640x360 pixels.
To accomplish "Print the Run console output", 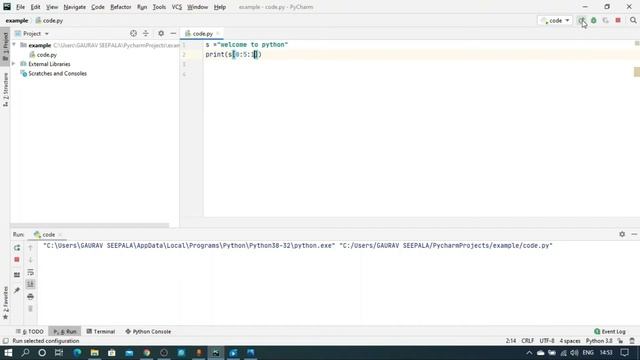I will [x=30, y=296].
